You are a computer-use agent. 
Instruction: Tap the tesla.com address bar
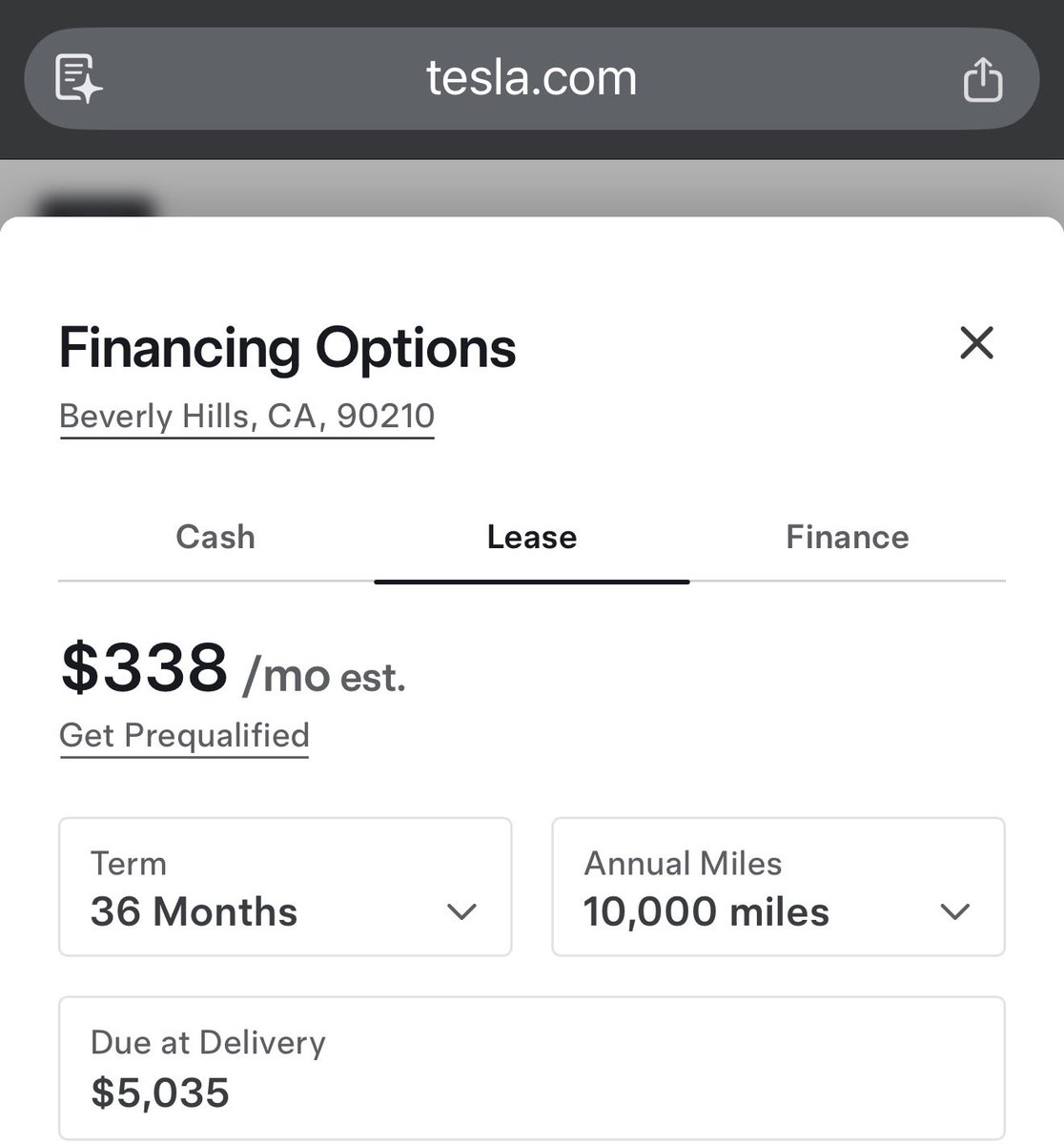[x=531, y=78]
